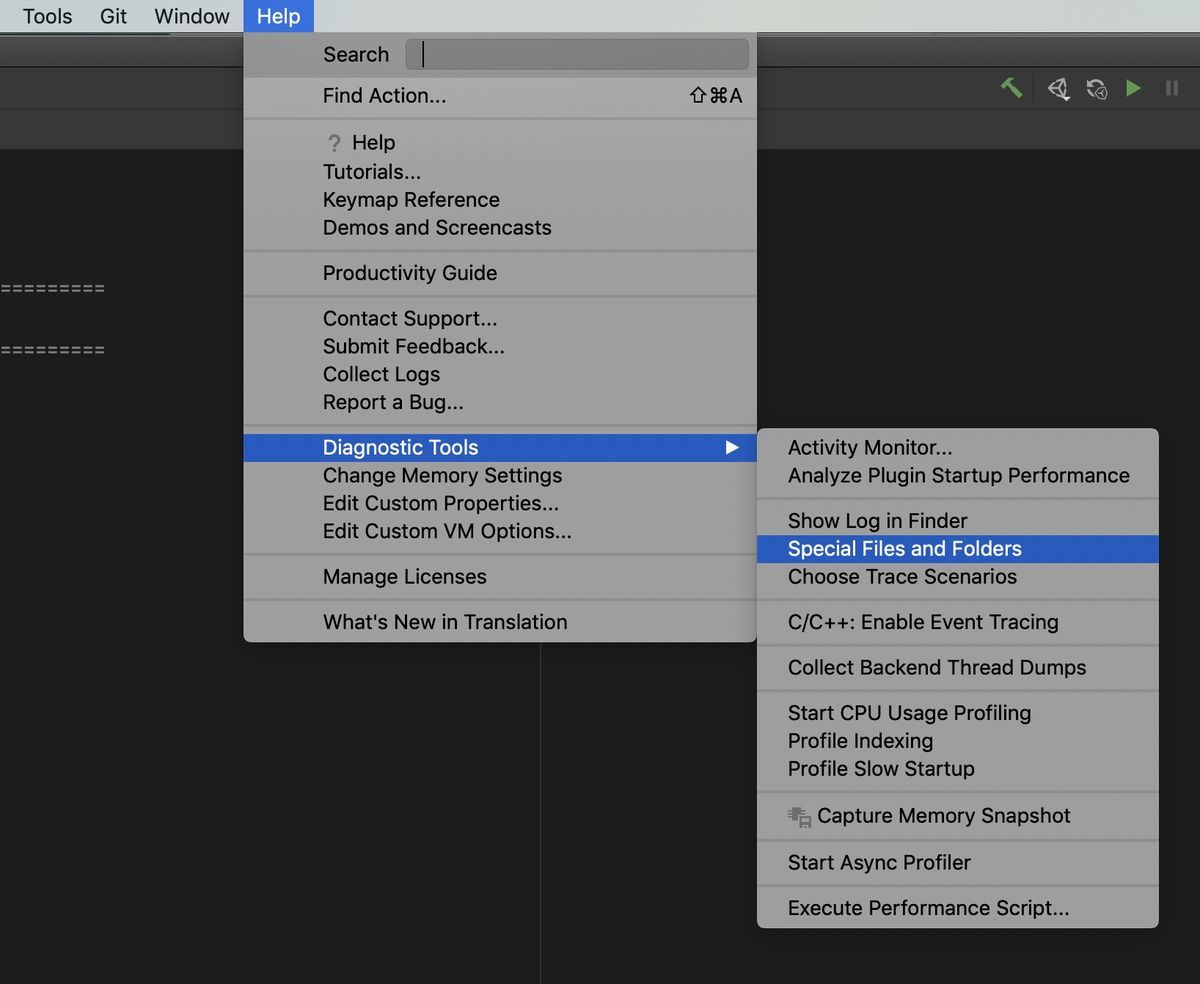Viewport: 1200px width, 984px height.
Task: Click Capture Memory Snapshot with its memory icon
Action: click(x=958, y=816)
